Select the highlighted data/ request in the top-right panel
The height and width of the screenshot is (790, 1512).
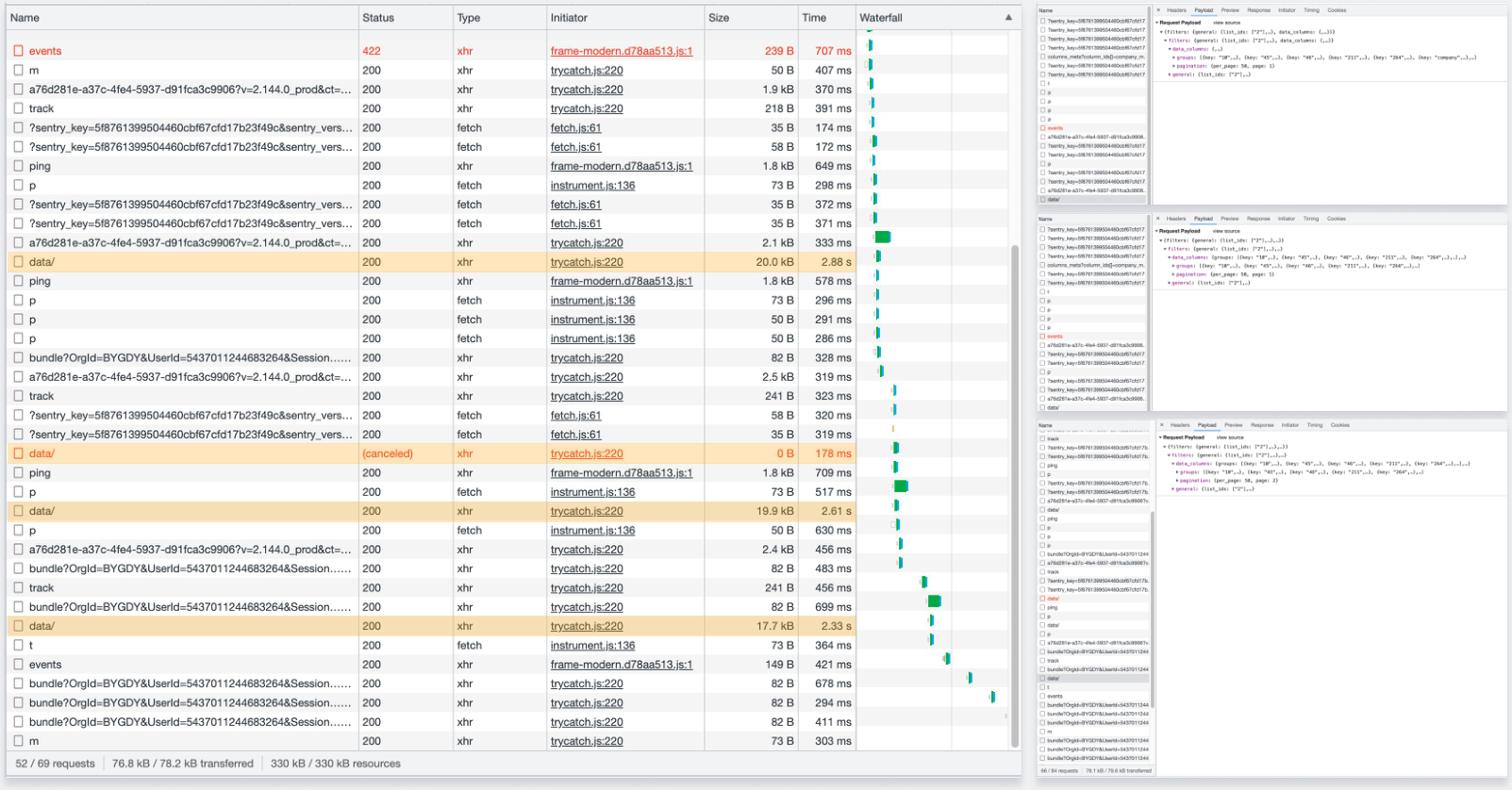tap(1093, 200)
